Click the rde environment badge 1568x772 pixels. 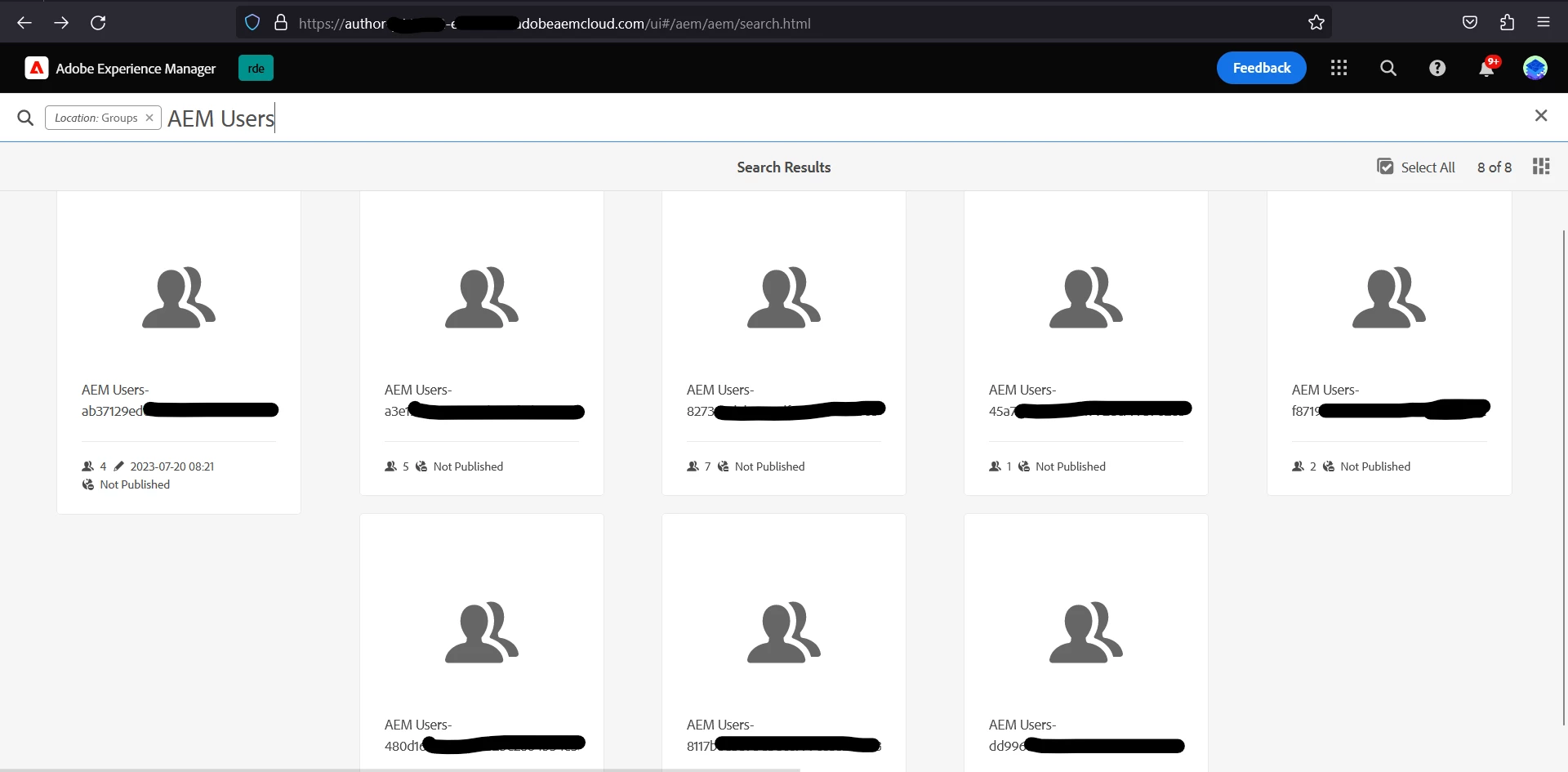(256, 69)
